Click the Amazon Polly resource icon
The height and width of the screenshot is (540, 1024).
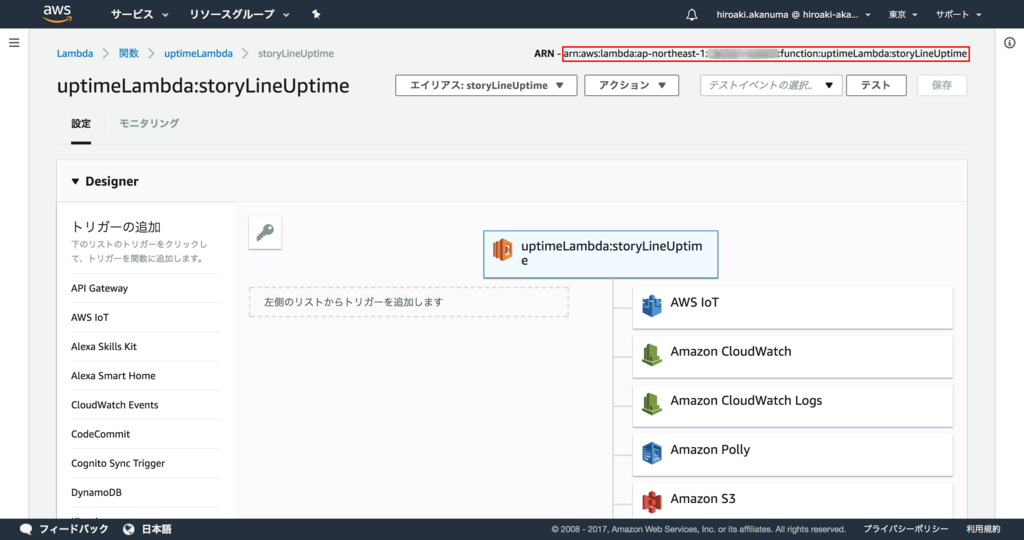coord(652,453)
